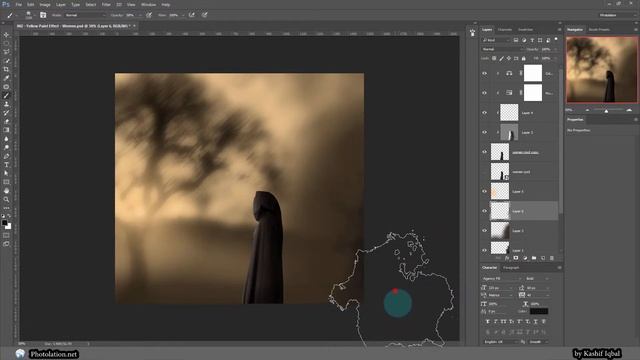Open the layer filter Kind dropdown
Viewport: 640px width, 360px height.
(x=496, y=40)
